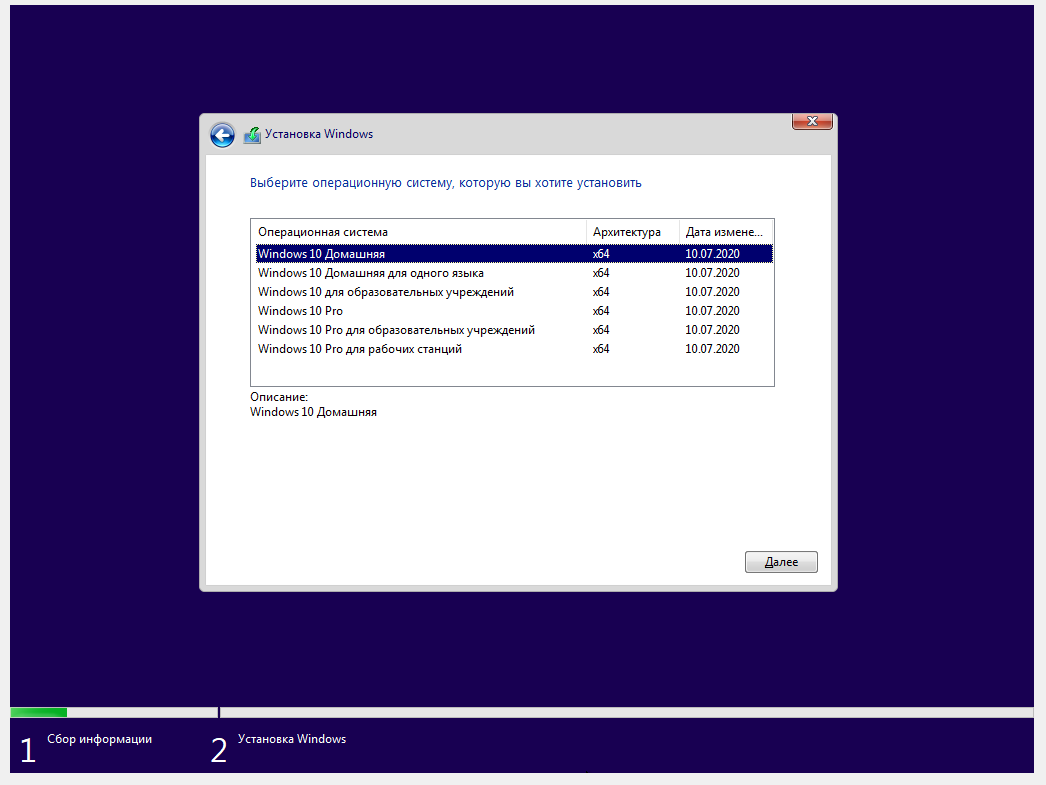
Task: Select Windows 10 Домашняя row
Action: pyautogui.click(x=514, y=253)
